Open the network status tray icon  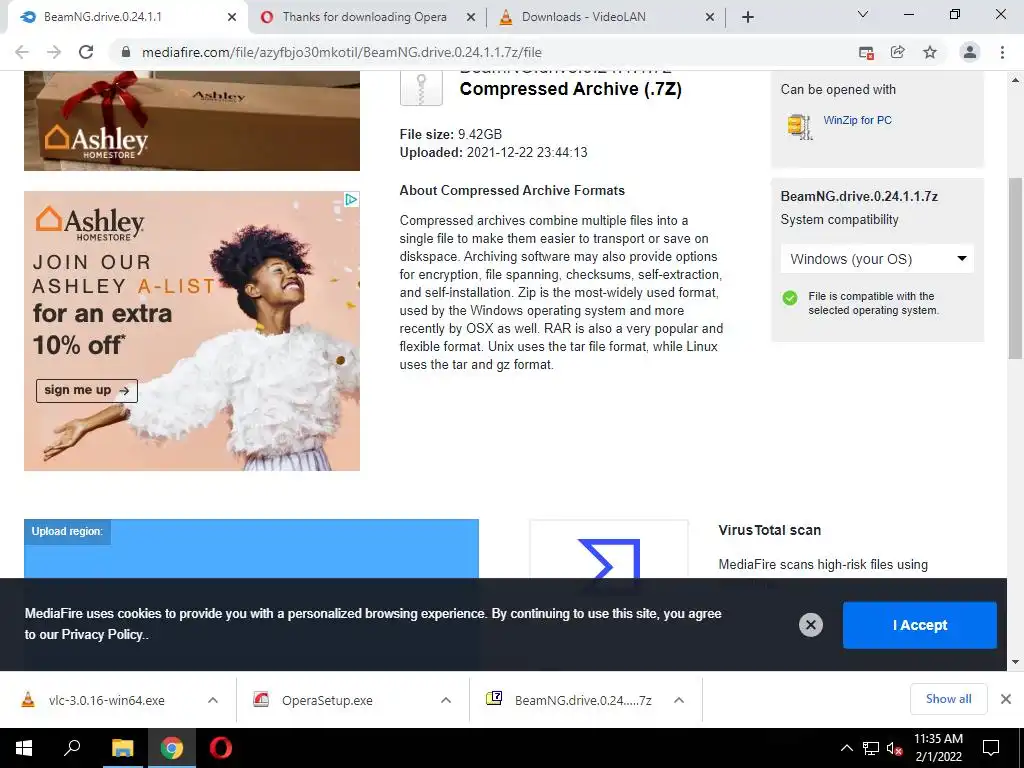871,748
